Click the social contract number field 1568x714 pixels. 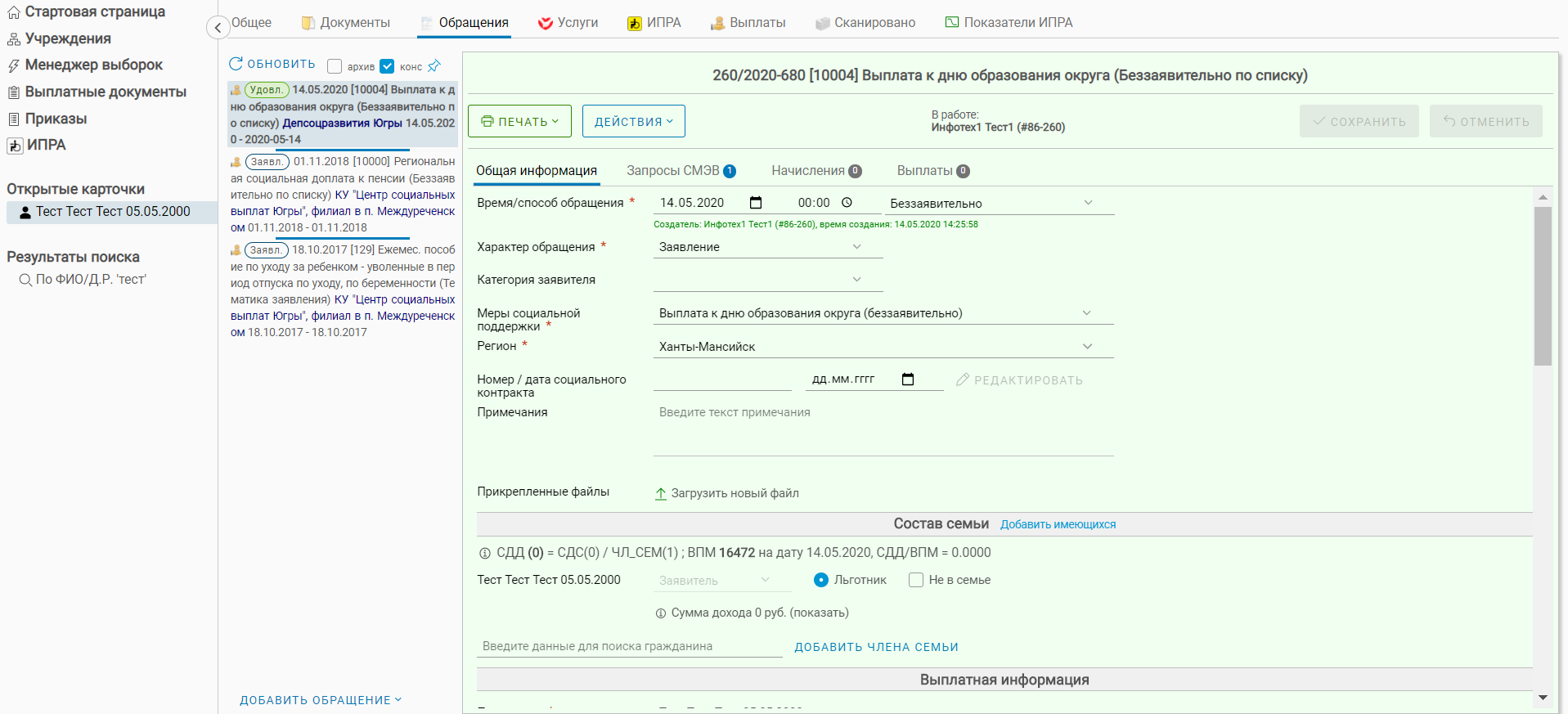(x=722, y=379)
